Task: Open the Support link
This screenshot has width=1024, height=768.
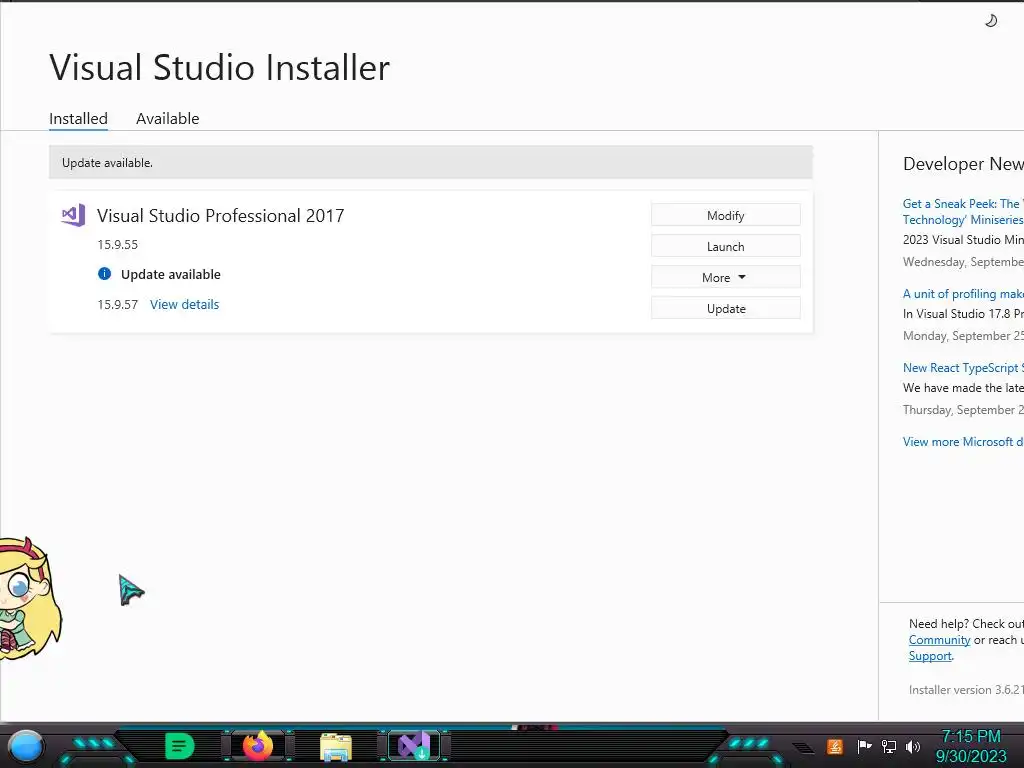Action: 930,656
